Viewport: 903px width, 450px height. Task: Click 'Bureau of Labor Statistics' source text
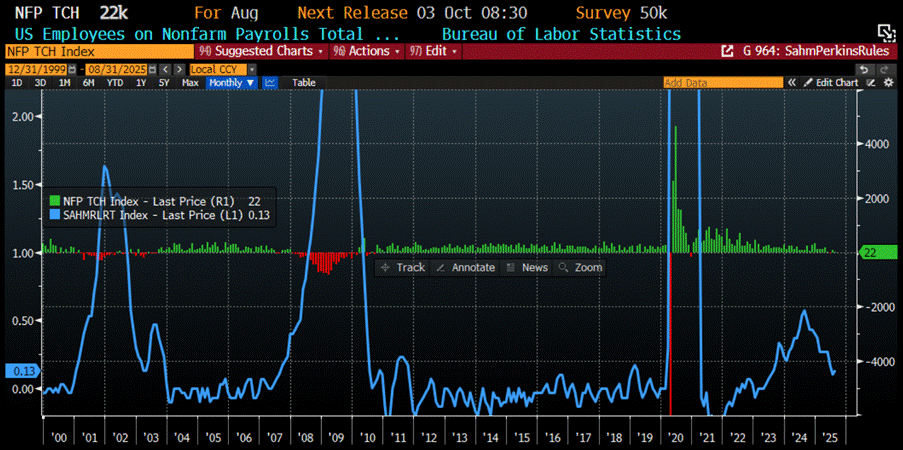[x=561, y=34]
